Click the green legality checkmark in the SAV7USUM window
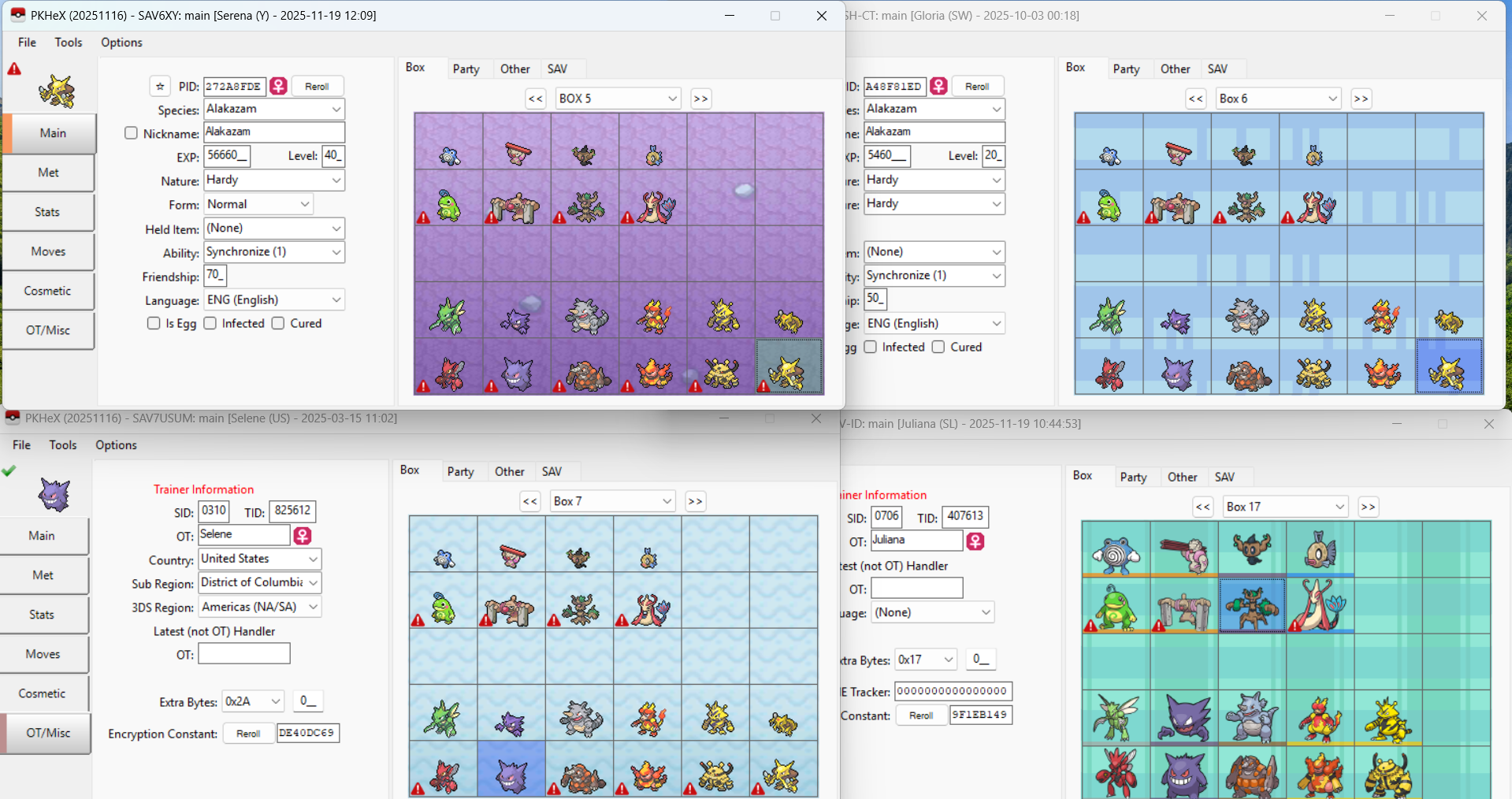Viewport: 1512px width, 799px height. [9, 471]
